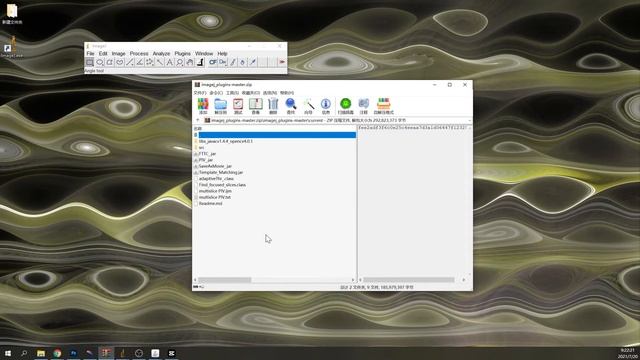This screenshot has height=360, width=640.
Task: Open the Developer menu tool in ImageJ
Action: [222, 62]
